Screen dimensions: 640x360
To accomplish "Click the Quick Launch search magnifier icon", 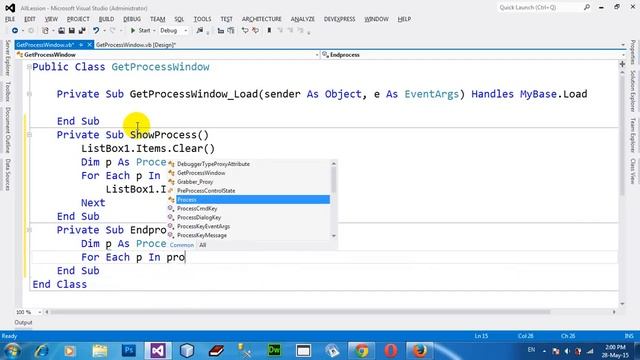I will [587, 7].
